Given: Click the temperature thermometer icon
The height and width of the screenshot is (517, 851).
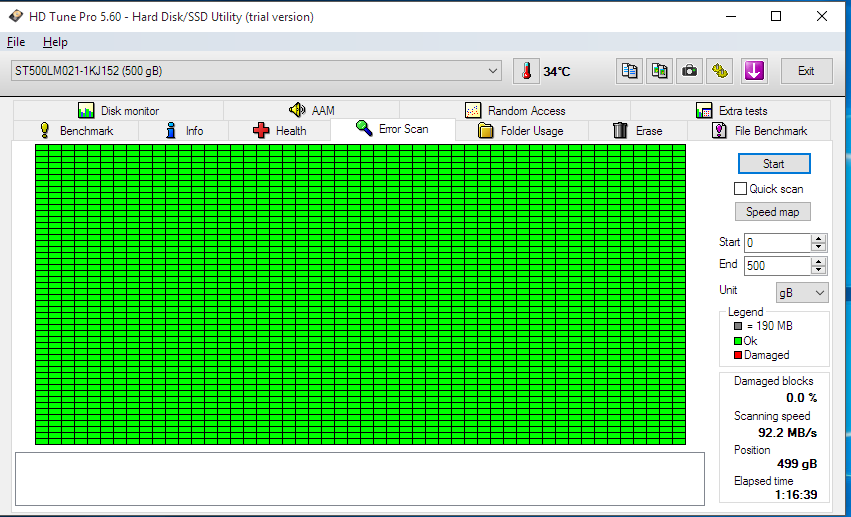Looking at the screenshot, I should click(526, 71).
